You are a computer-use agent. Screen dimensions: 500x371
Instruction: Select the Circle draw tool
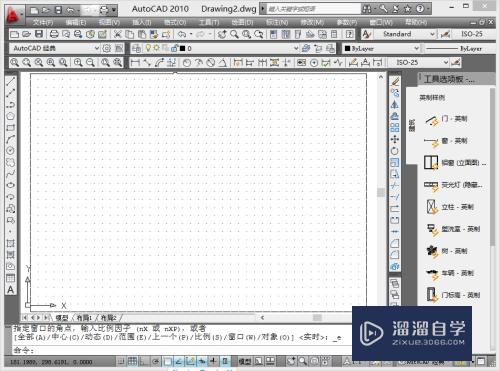click(11, 151)
